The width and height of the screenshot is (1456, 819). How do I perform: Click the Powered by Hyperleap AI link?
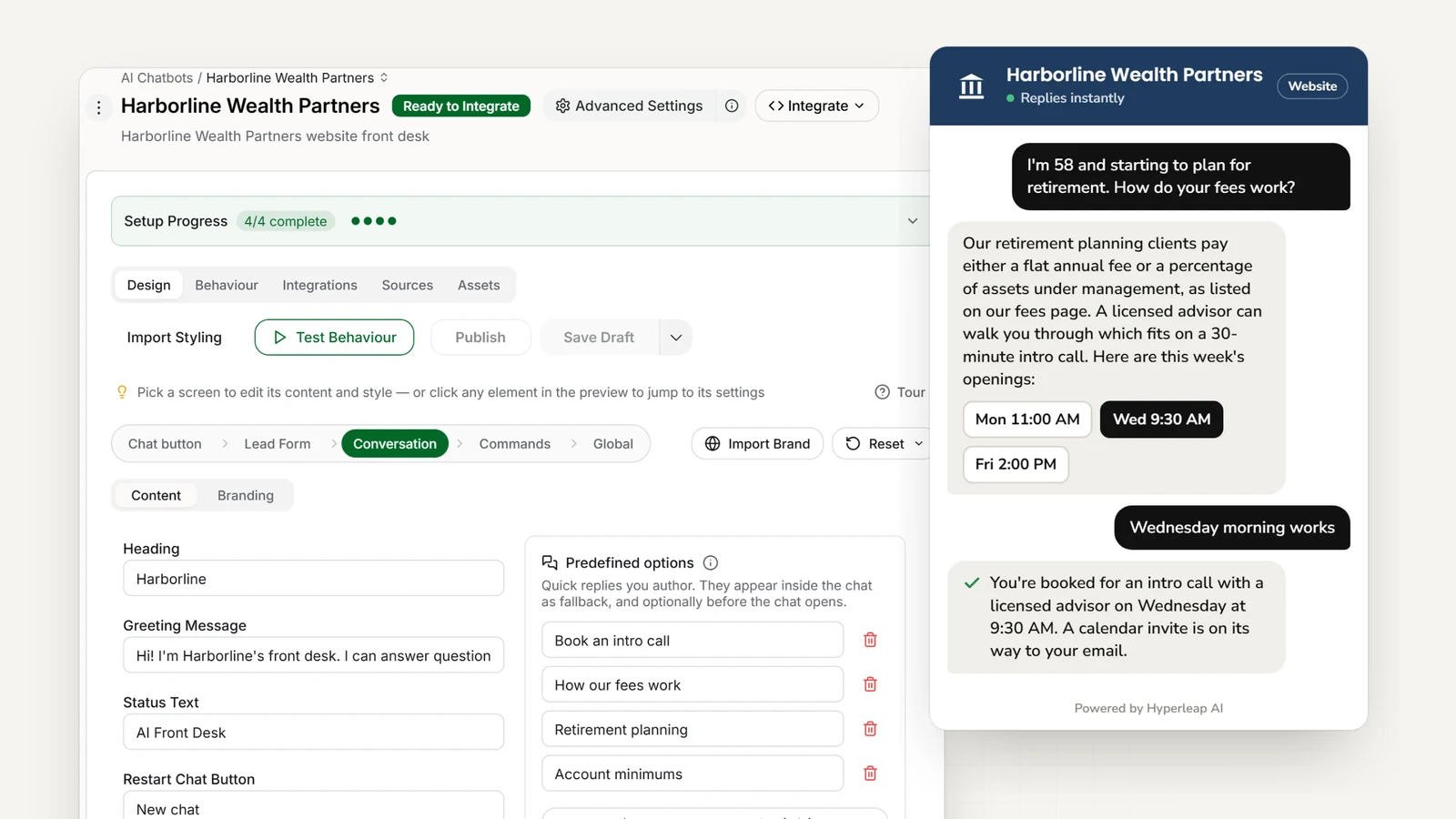click(x=1148, y=708)
